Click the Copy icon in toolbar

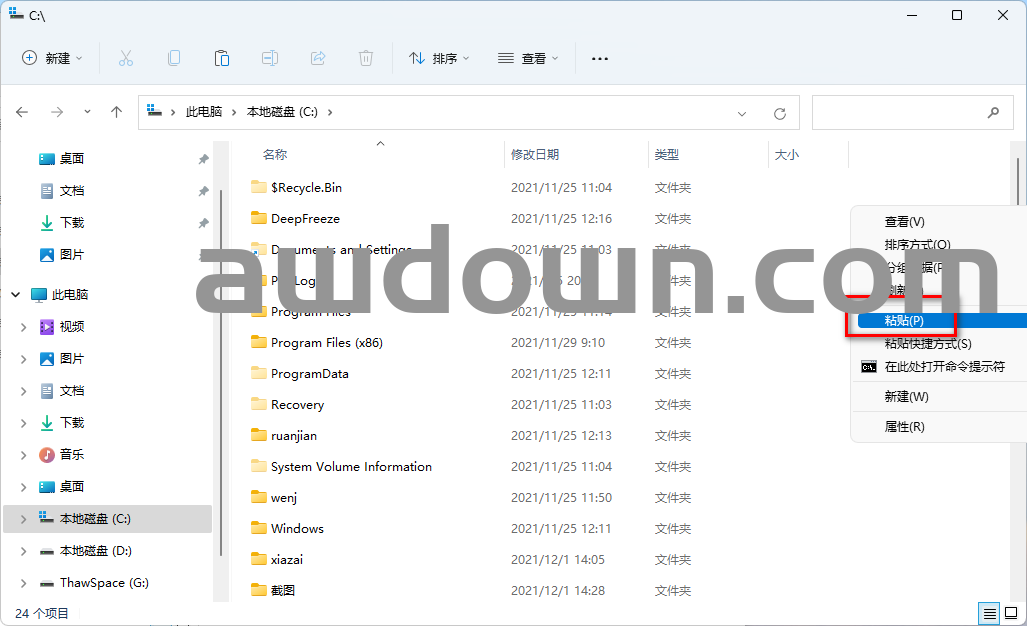point(174,58)
